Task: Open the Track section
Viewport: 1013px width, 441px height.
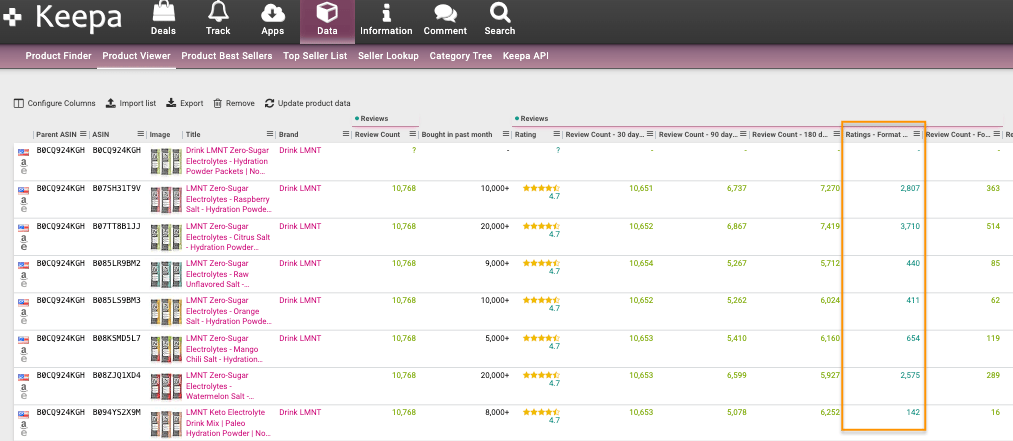Action: (218, 18)
